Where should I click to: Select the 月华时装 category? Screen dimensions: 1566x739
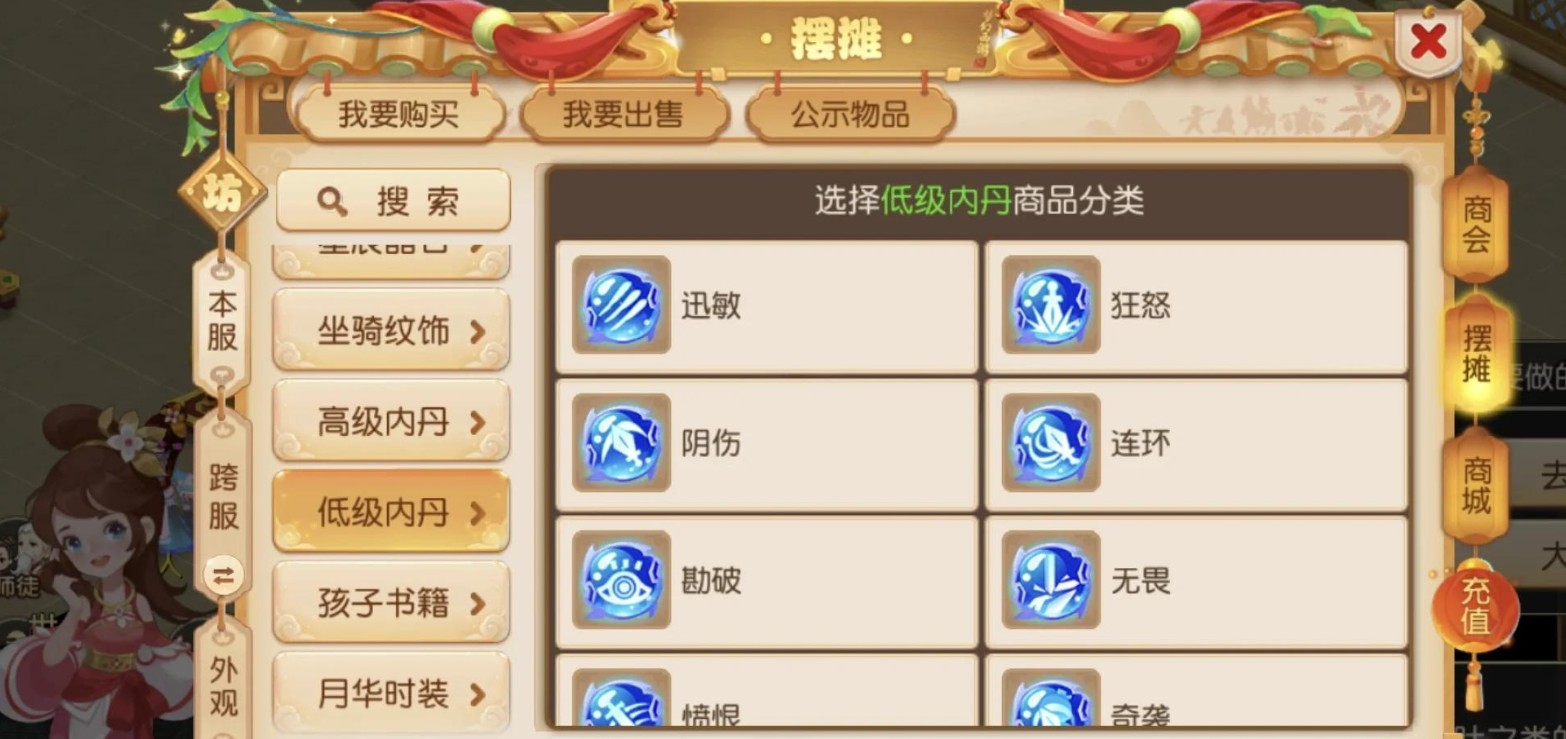[x=391, y=694]
